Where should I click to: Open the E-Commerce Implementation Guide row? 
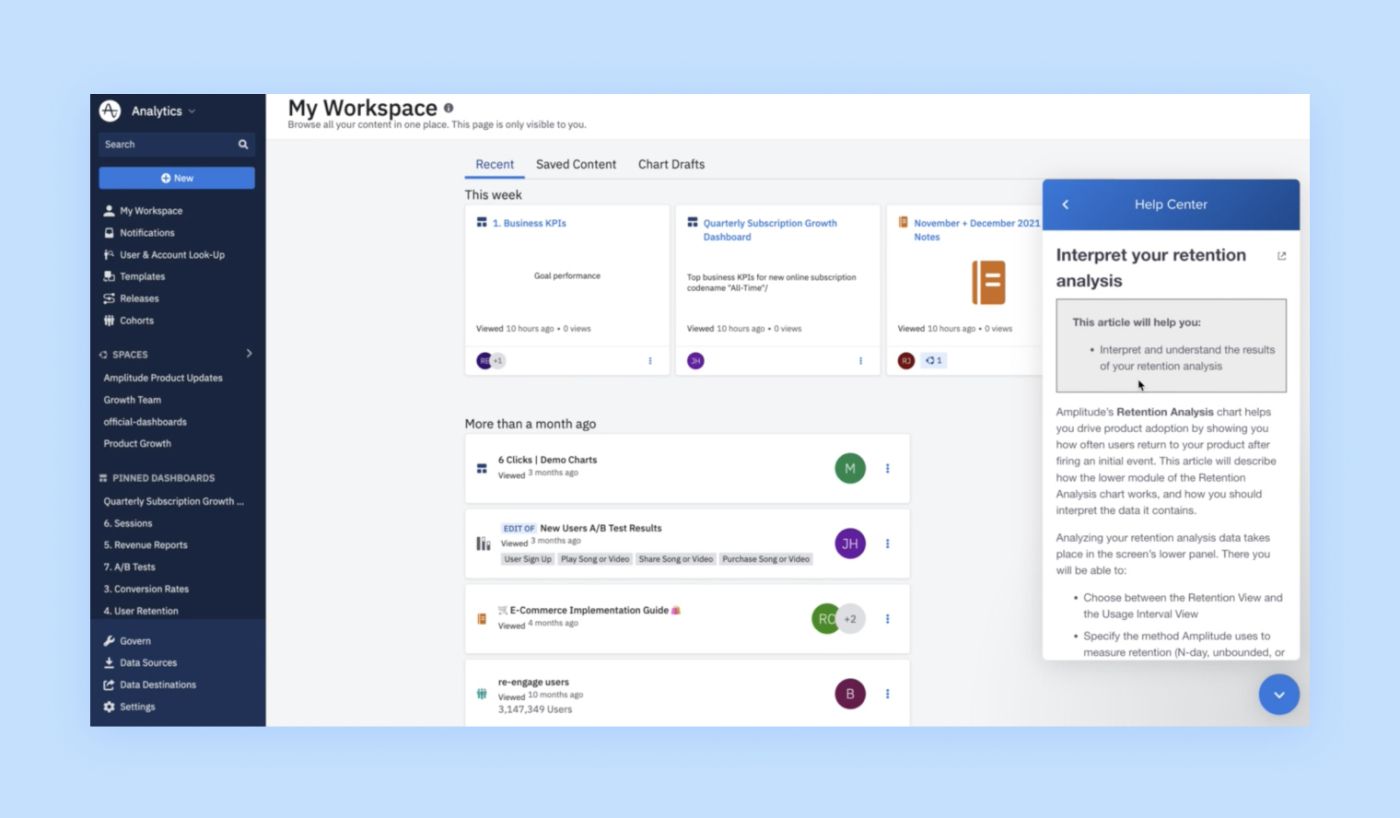(687, 619)
